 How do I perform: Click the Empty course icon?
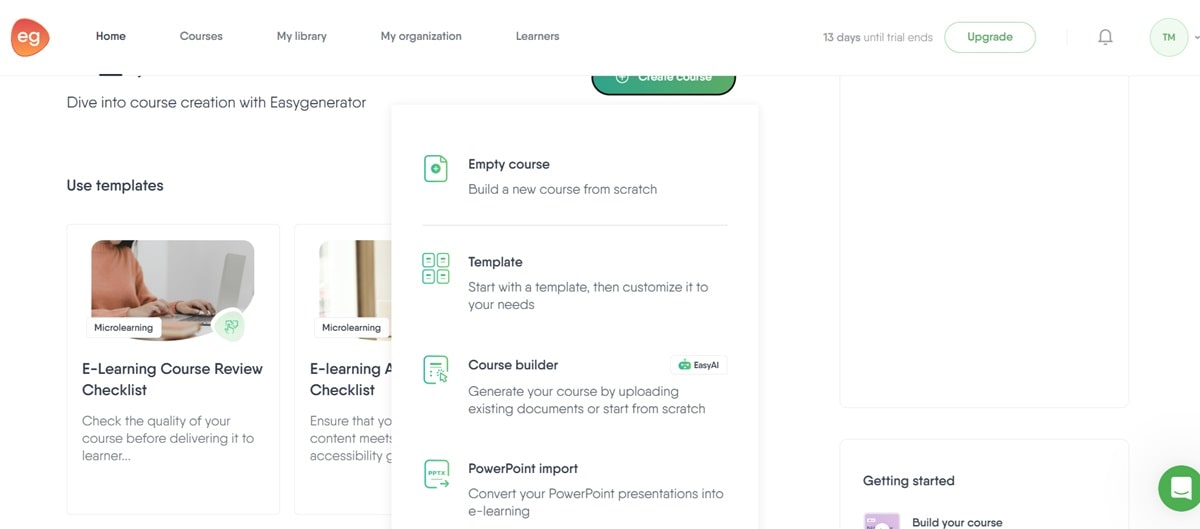[x=436, y=168]
